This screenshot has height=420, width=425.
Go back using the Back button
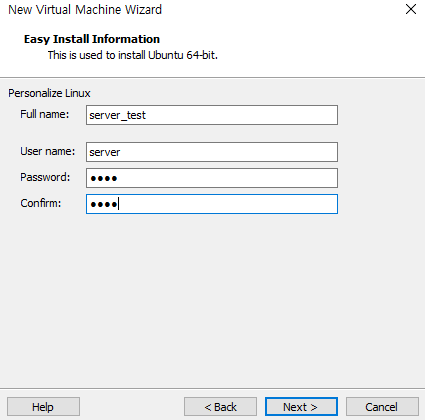(x=220, y=407)
